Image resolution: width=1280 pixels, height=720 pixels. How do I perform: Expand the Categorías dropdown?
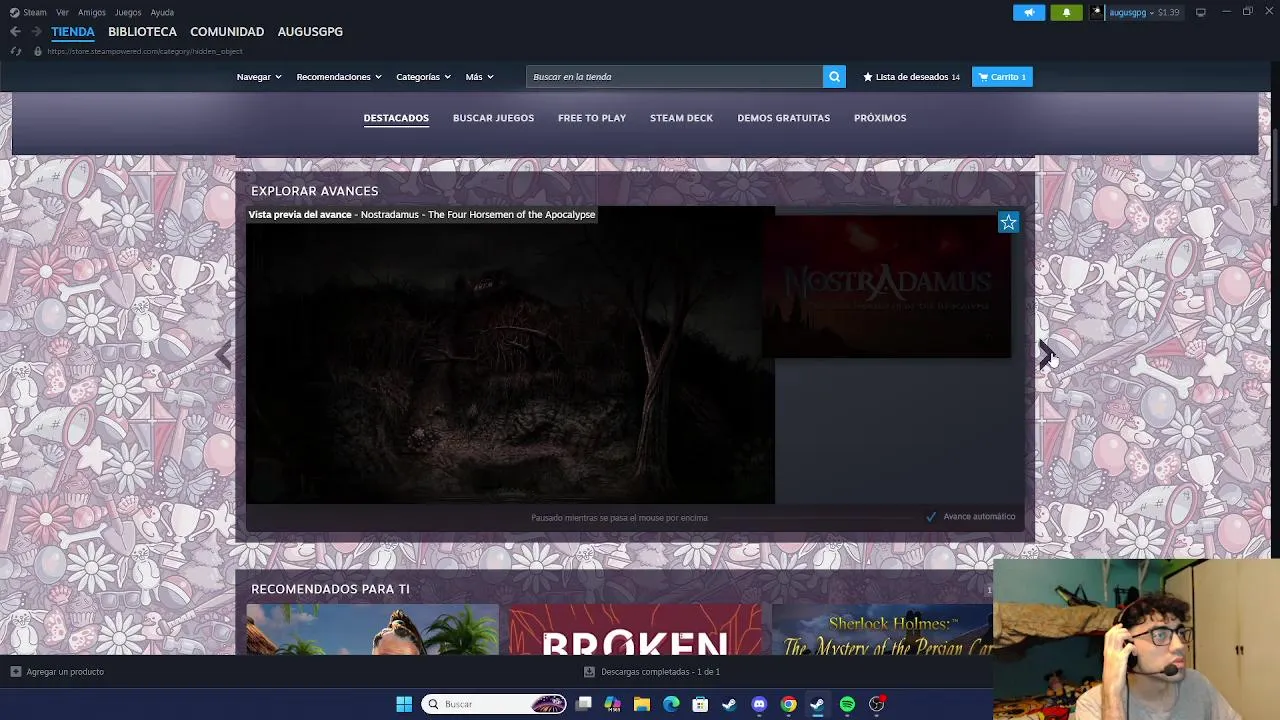(423, 77)
